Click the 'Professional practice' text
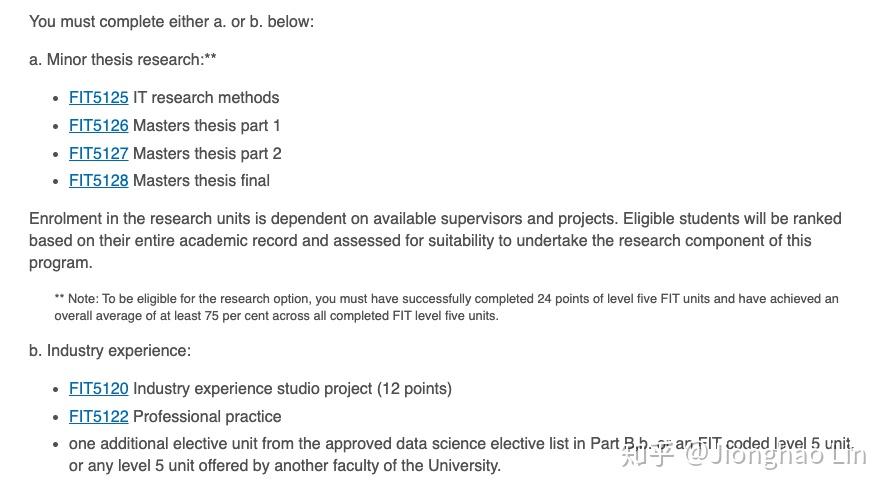 pyautogui.click(x=207, y=417)
